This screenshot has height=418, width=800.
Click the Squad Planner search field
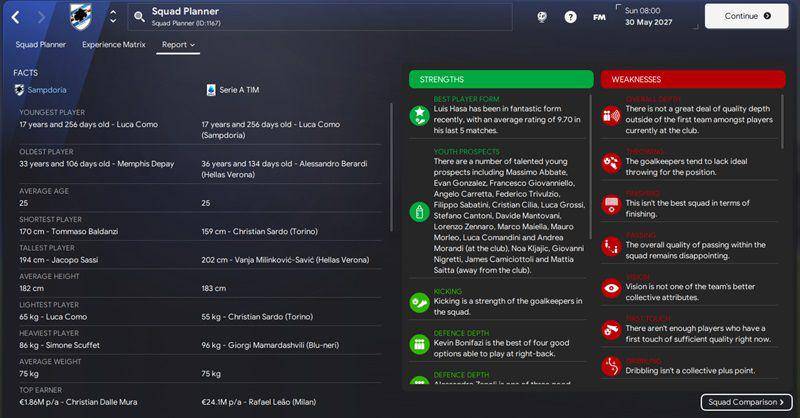coord(320,17)
